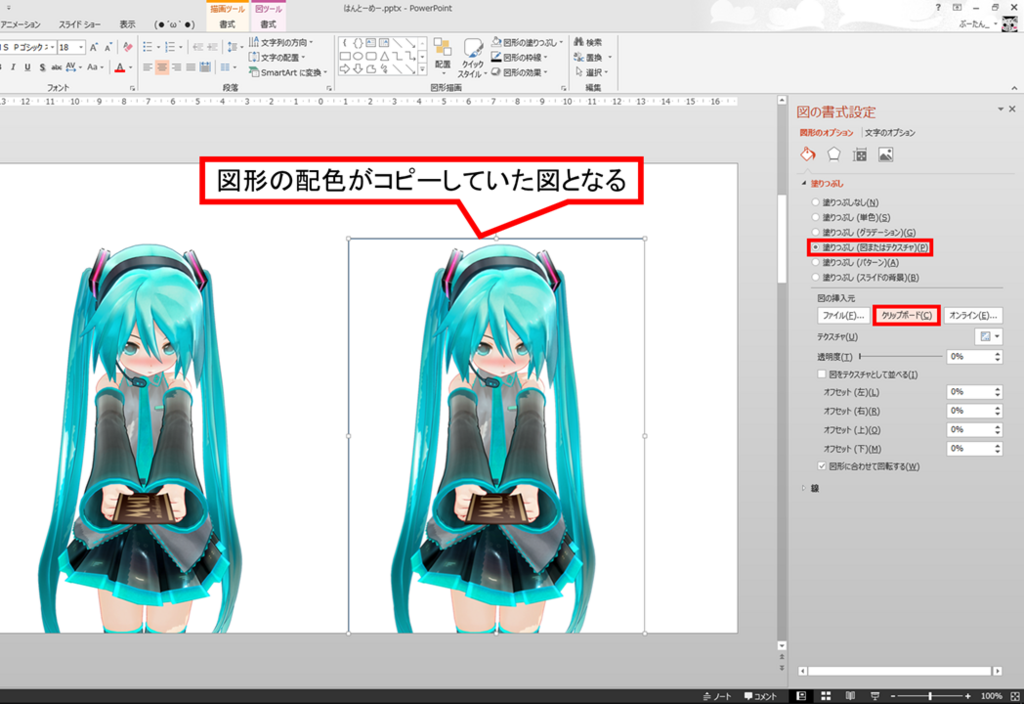Apply strikethrough with the abc icon
Screen dimensions: 1024x704
(x=56, y=67)
